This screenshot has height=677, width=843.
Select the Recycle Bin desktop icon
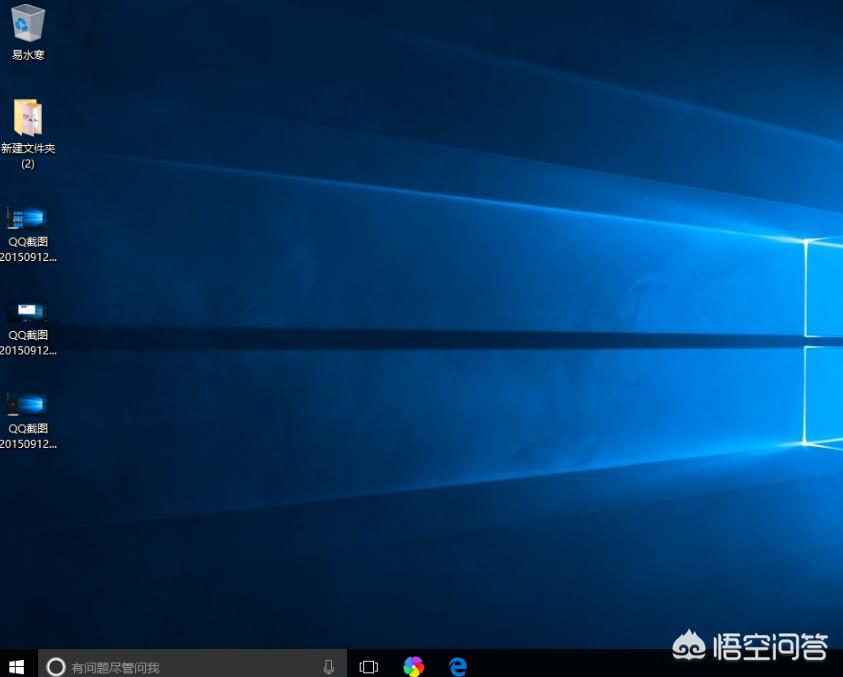pos(28,23)
